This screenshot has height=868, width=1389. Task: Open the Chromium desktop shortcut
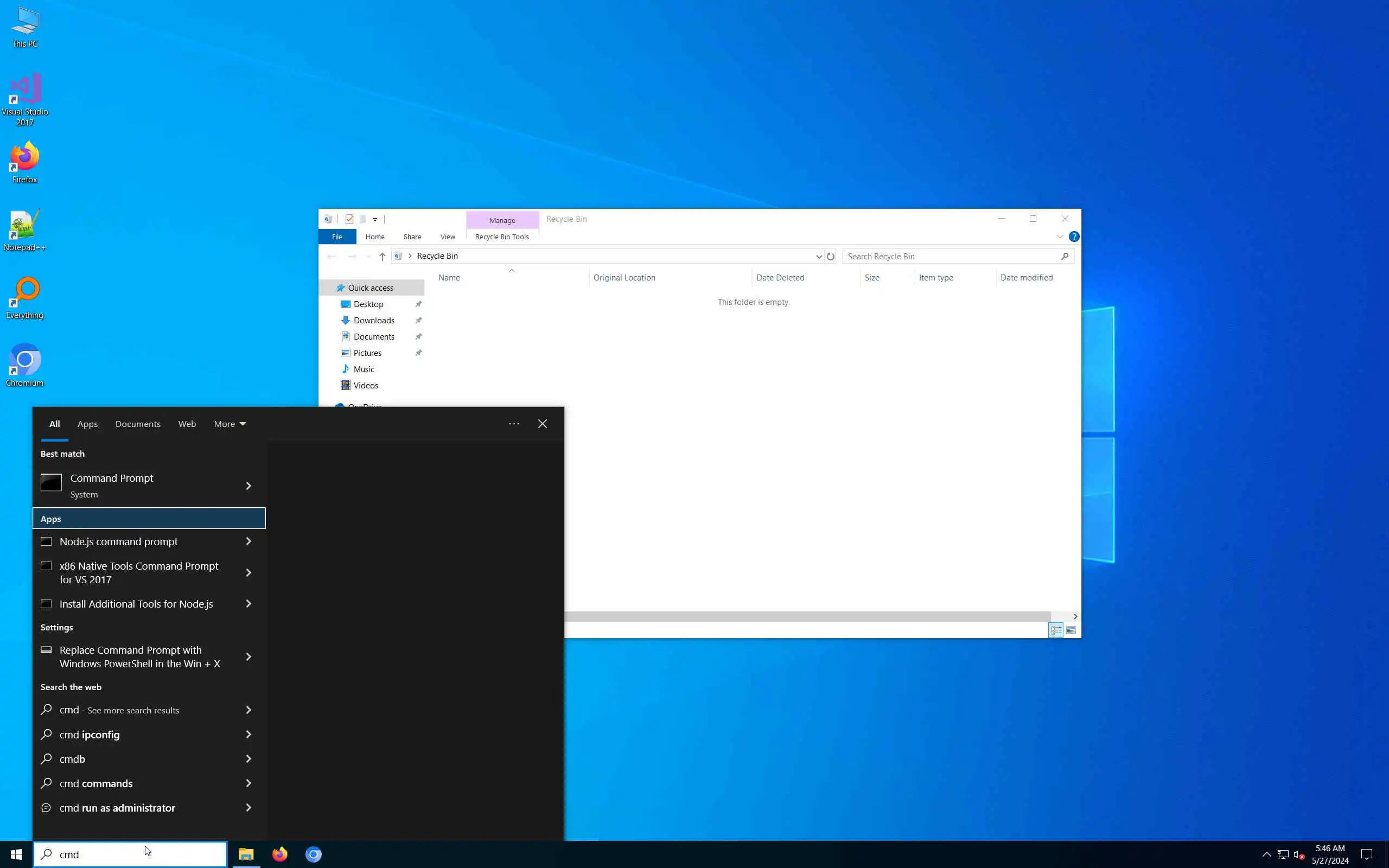coord(24,365)
